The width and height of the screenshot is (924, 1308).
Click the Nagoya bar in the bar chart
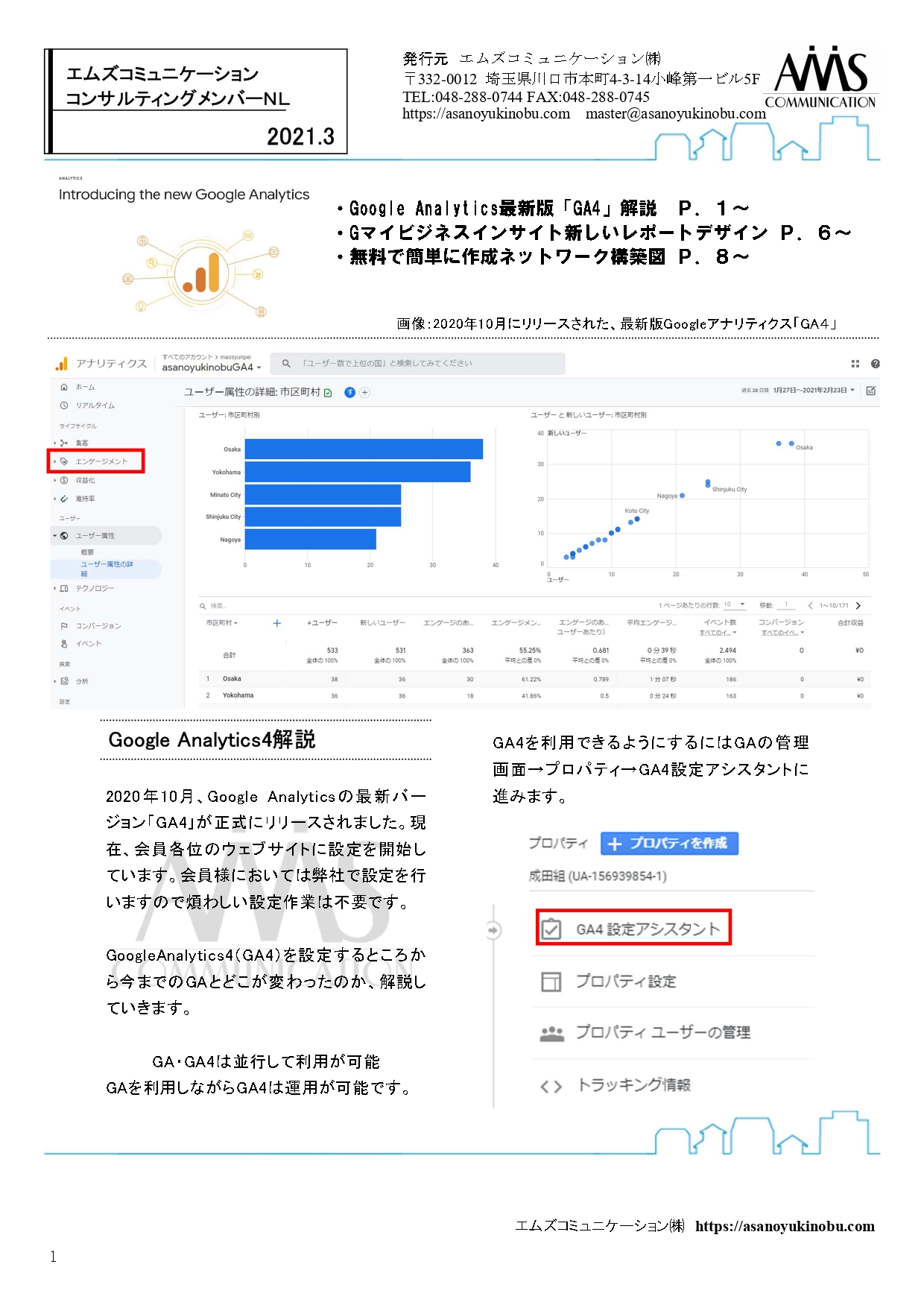pyautogui.click(x=310, y=539)
